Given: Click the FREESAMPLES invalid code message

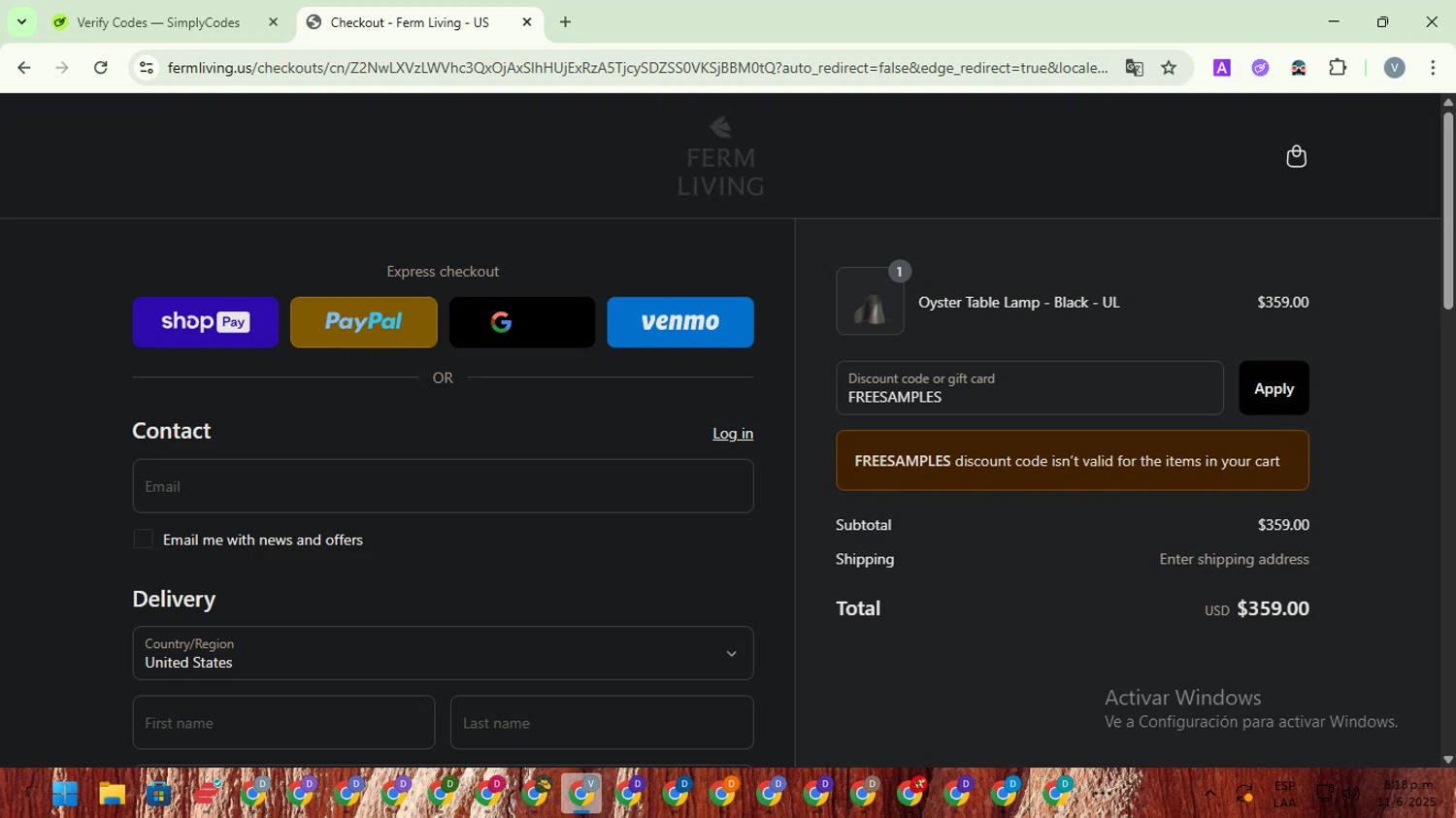Looking at the screenshot, I should click(x=1073, y=461).
